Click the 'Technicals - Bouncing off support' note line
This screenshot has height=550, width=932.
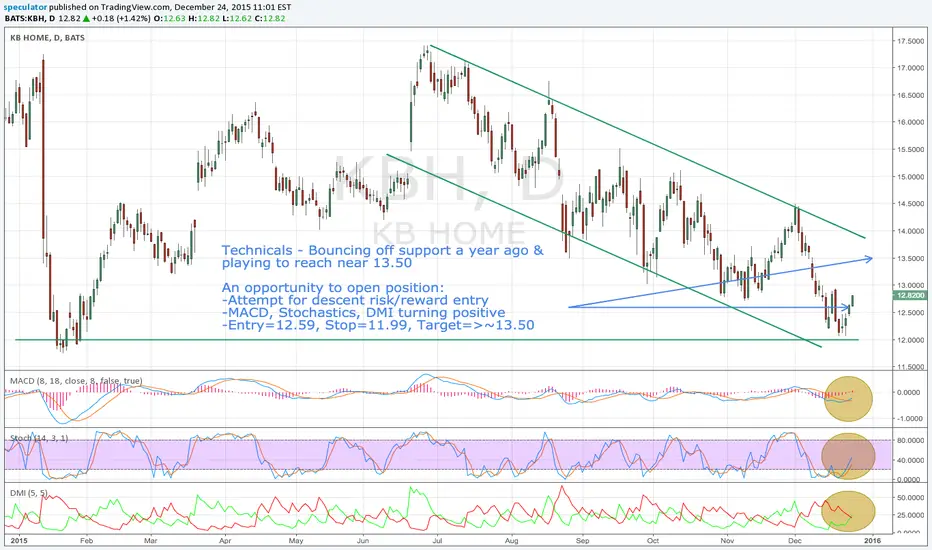[382, 250]
